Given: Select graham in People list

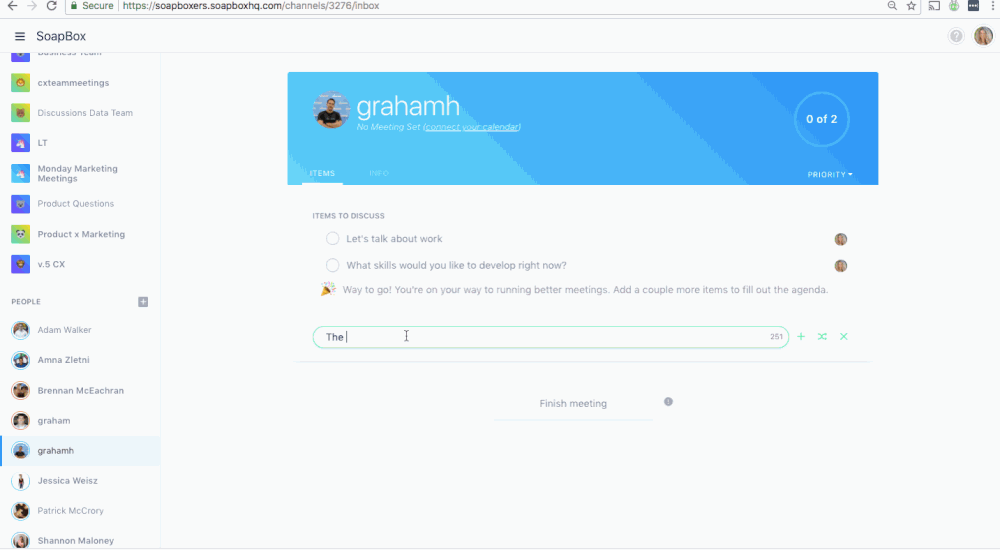Looking at the screenshot, I should point(80,420).
